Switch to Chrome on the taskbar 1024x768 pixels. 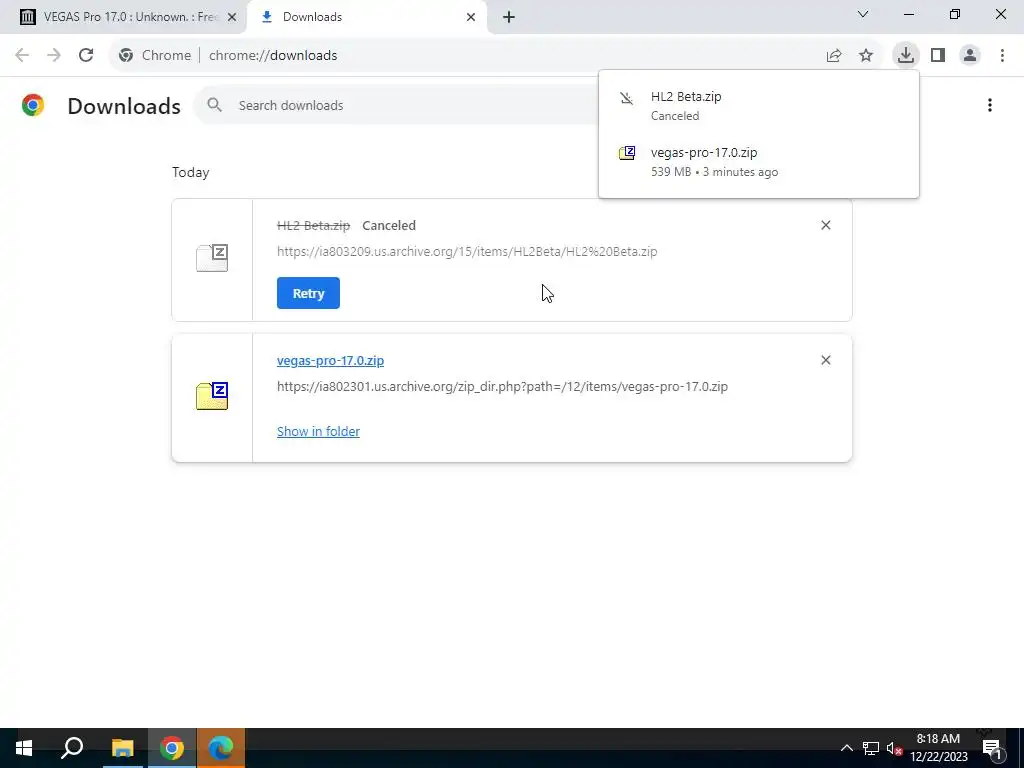172,748
